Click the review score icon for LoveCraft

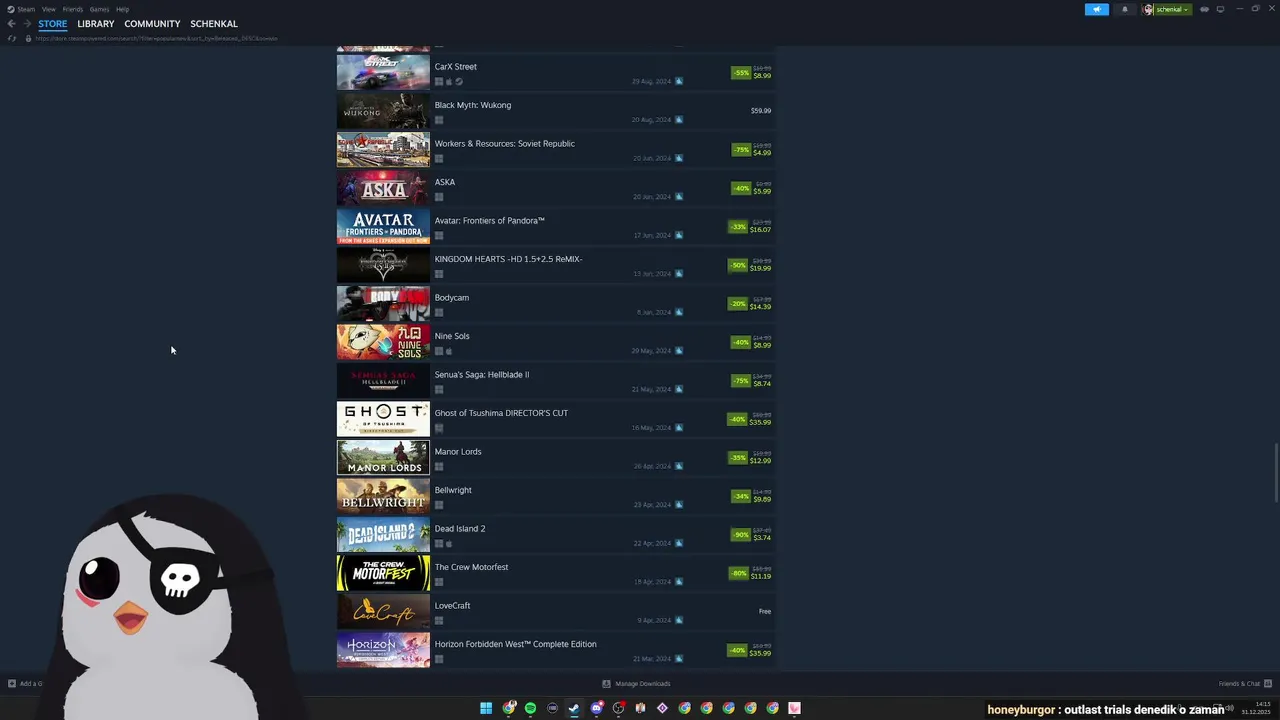679,620
